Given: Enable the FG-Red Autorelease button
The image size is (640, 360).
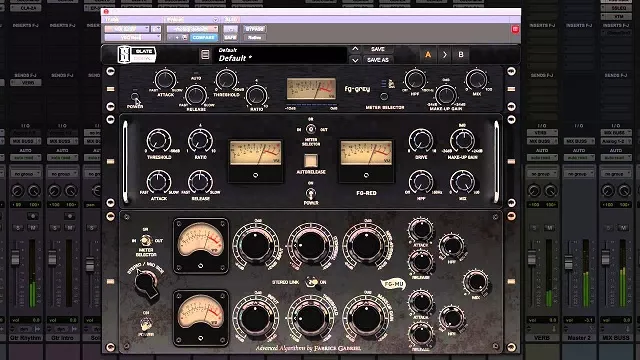Looking at the screenshot, I should (311, 161).
